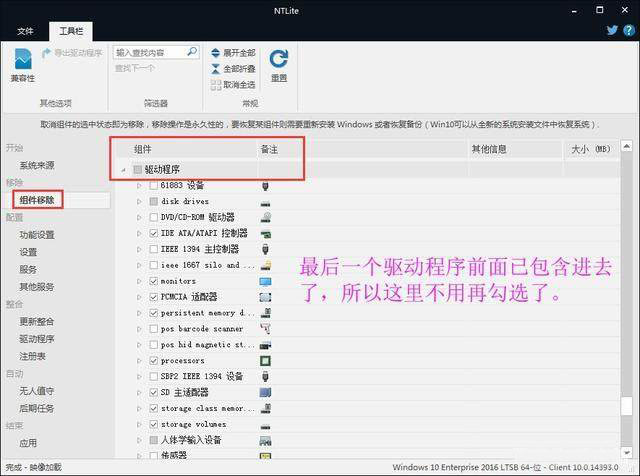Viewport: 640px width, 476px height.
Task: Open the 后期任务 page
Action: [x=37, y=408]
